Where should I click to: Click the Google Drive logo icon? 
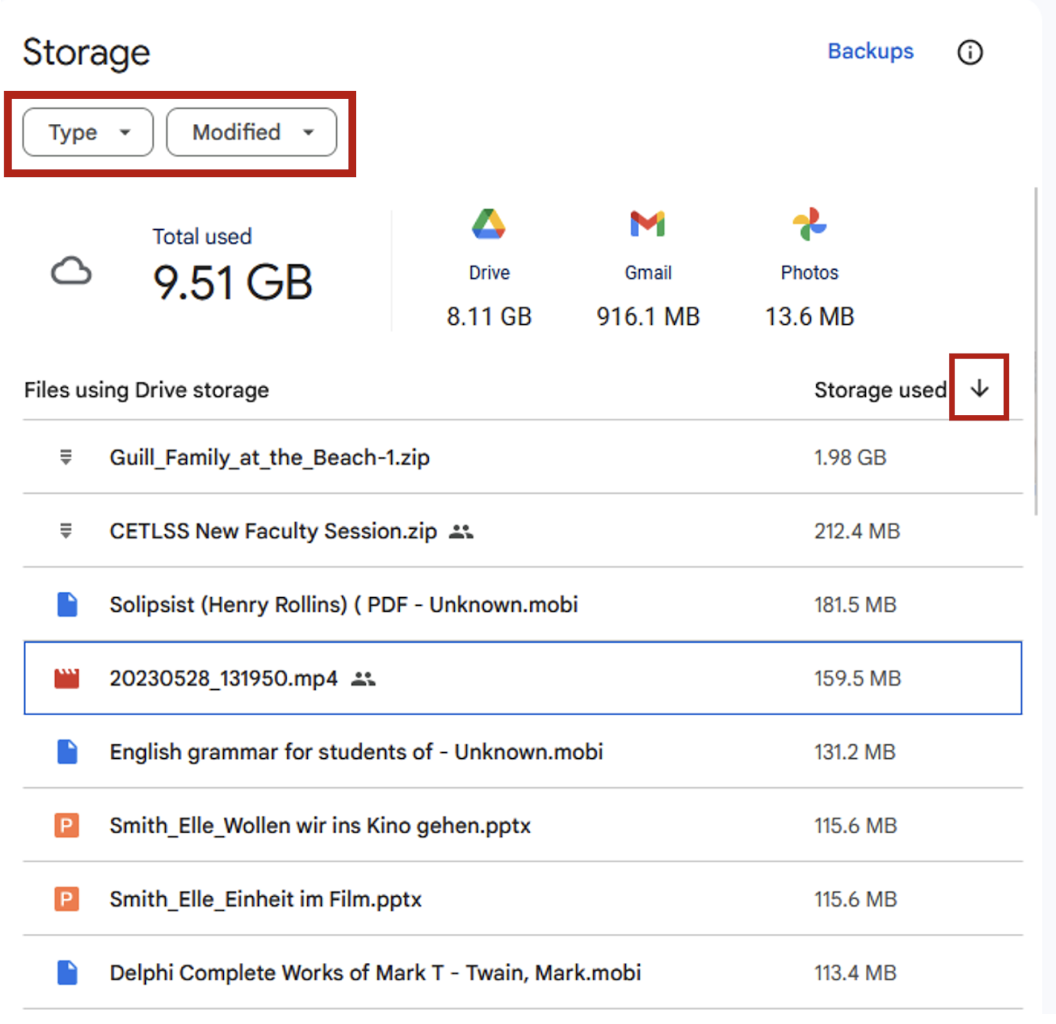(488, 224)
